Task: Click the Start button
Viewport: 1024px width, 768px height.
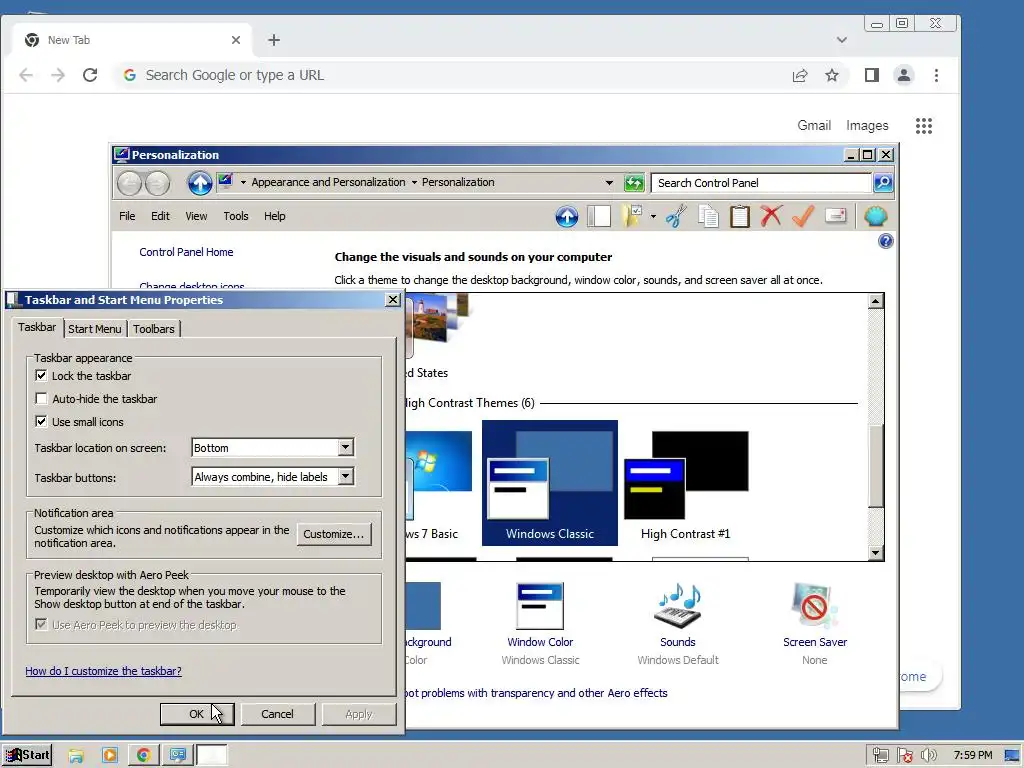Action: 27,755
